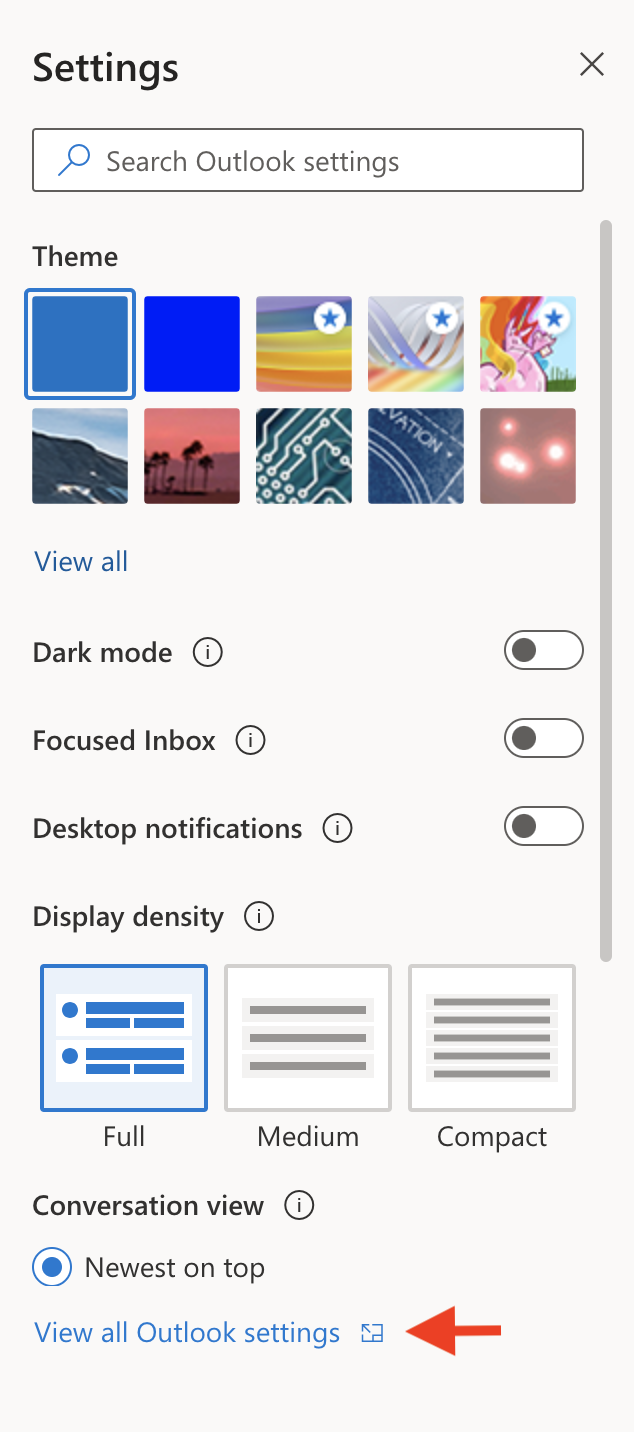Select the light blue theme swatch

pyautogui.click(x=80, y=344)
